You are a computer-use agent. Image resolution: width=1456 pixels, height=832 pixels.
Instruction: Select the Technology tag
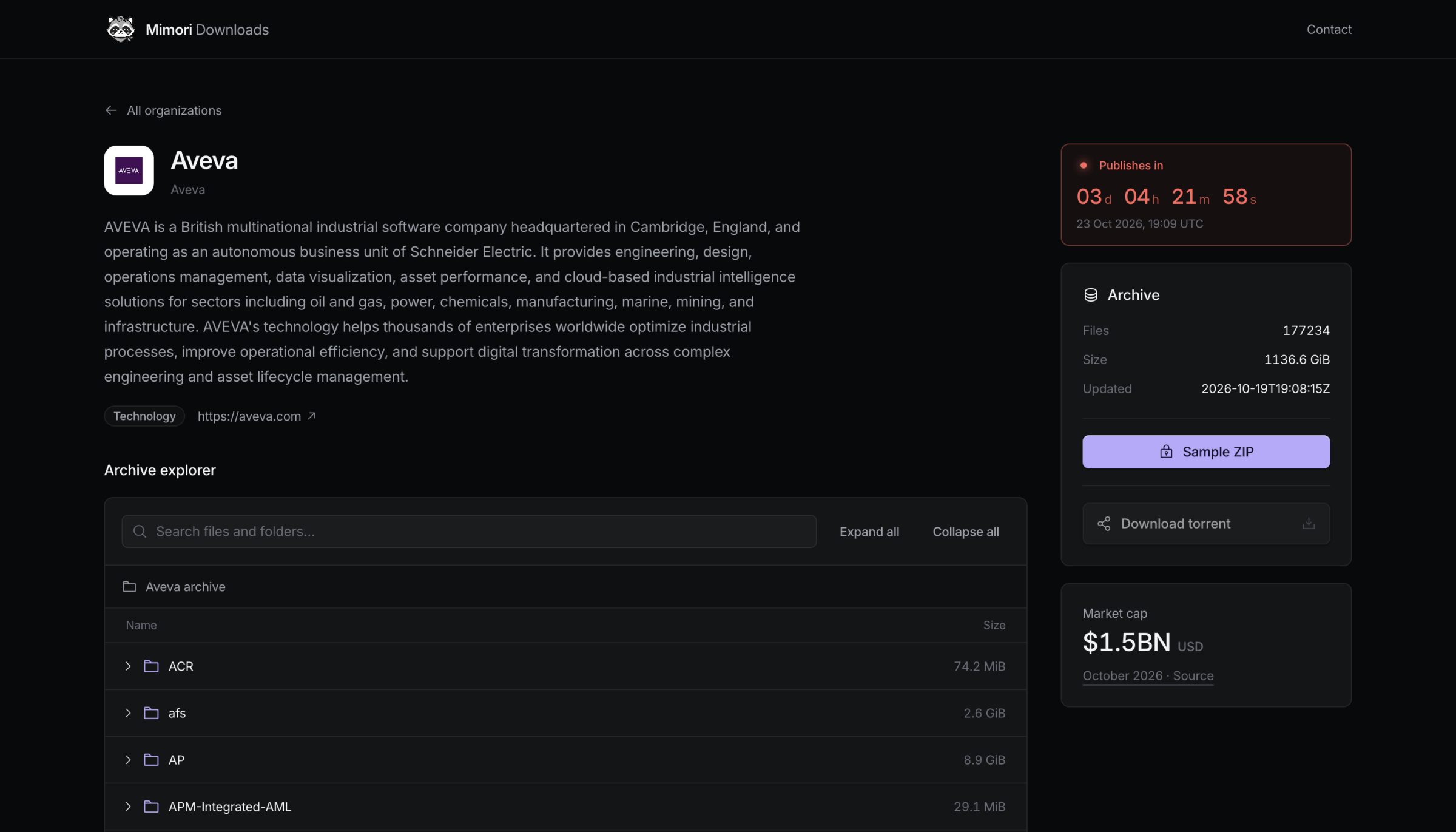(144, 416)
